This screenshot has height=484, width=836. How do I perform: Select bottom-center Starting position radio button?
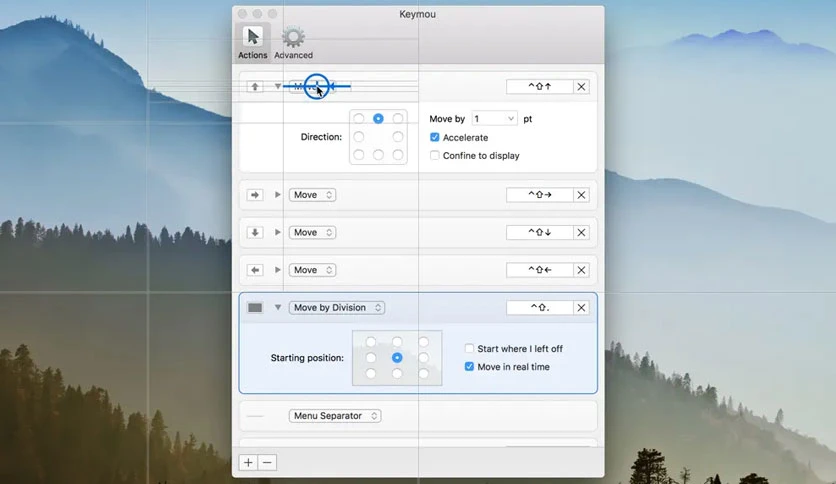point(397,374)
